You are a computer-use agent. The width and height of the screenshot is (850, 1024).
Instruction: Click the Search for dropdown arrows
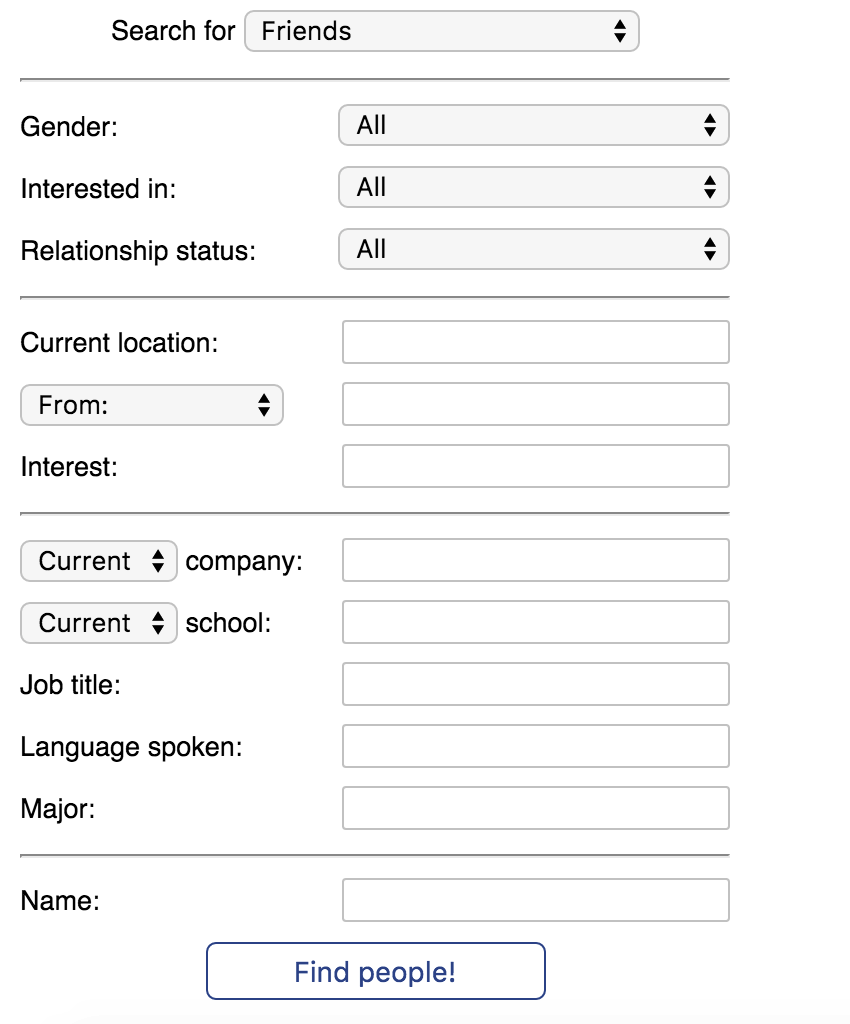pyautogui.click(x=619, y=31)
